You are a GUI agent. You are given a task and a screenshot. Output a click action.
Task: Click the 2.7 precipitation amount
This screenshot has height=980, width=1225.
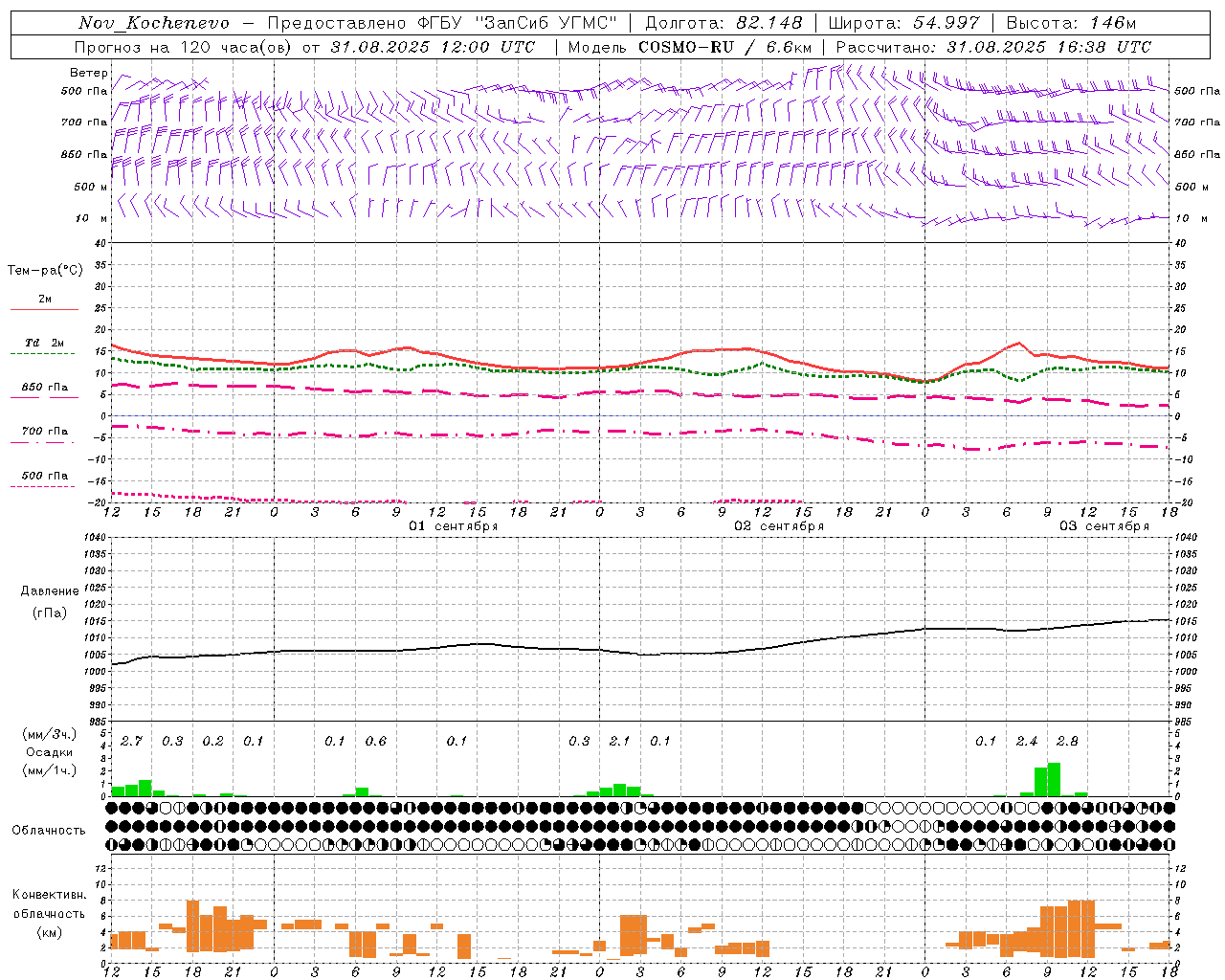pos(131,742)
